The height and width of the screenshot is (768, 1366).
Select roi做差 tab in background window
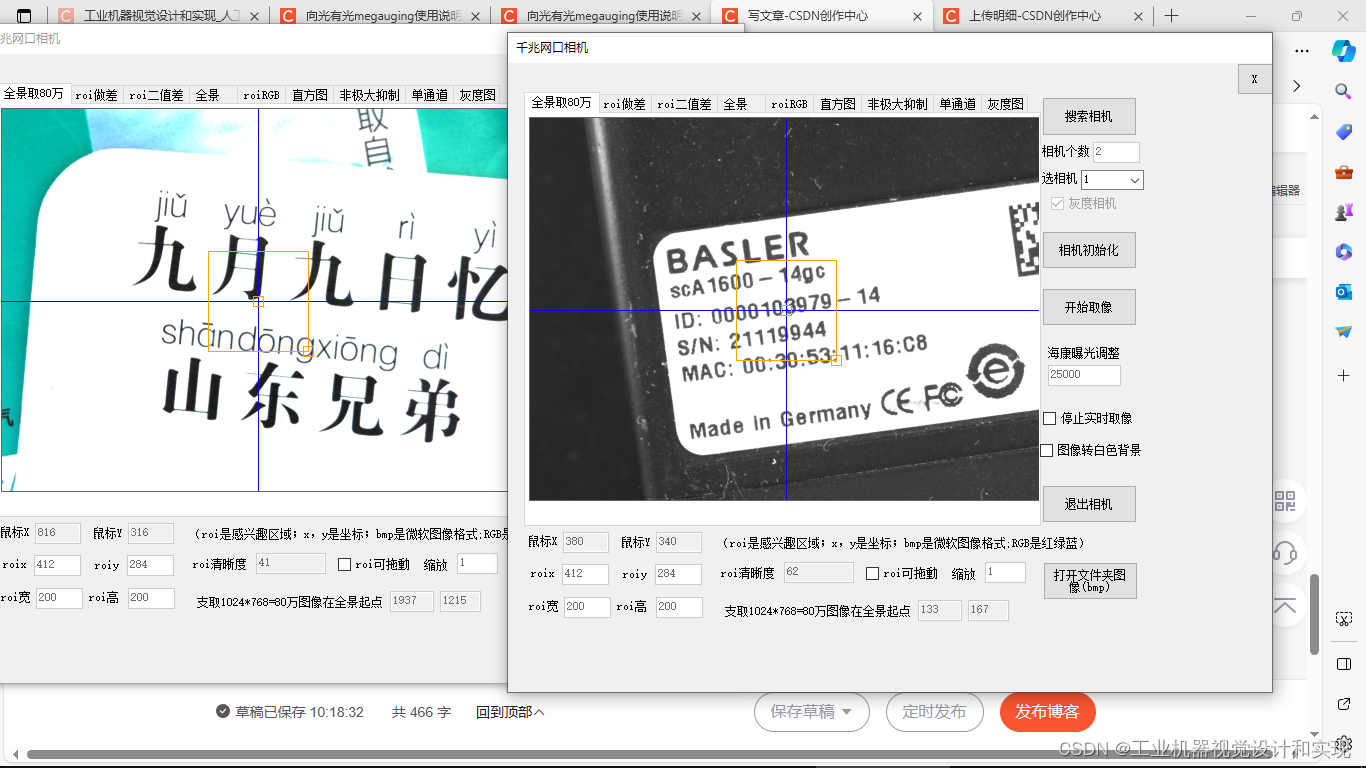coord(96,95)
